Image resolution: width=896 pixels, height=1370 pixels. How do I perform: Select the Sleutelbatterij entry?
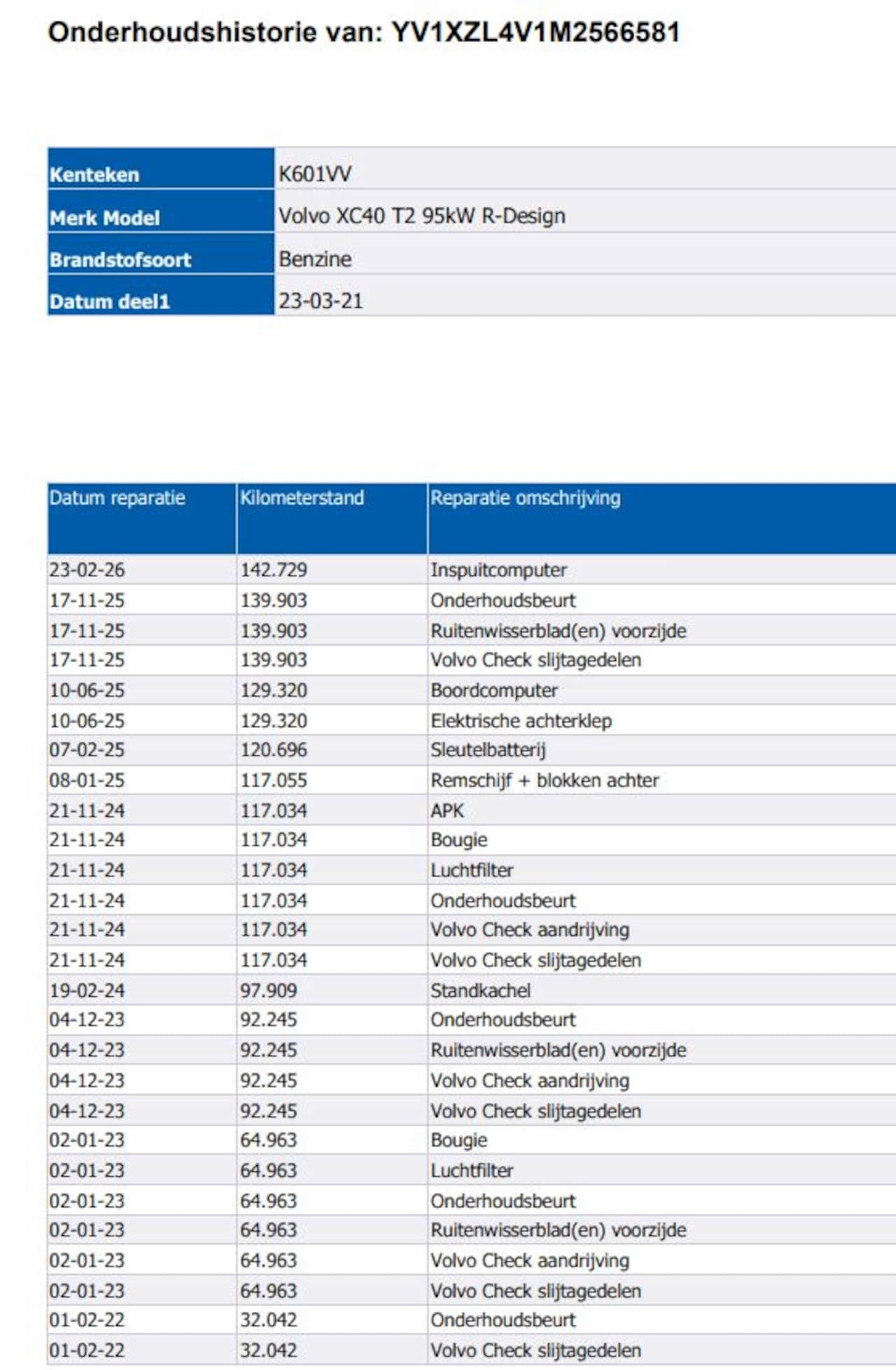[488, 750]
